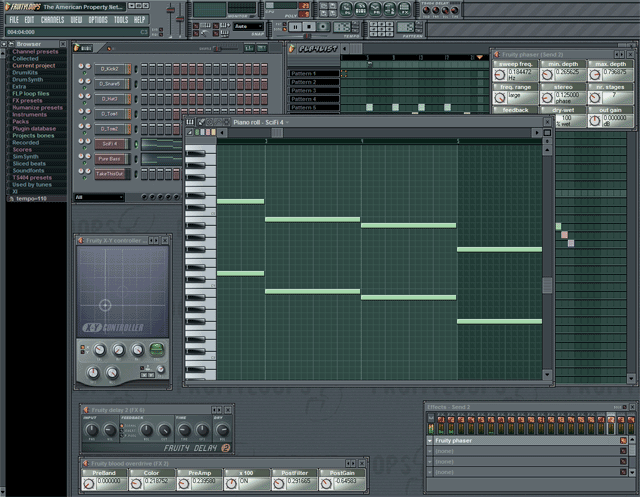Toggle the x 100 knob in blood overdrive
Viewport: 640px width, 497px height.
pyautogui.click(x=231, y=484)
